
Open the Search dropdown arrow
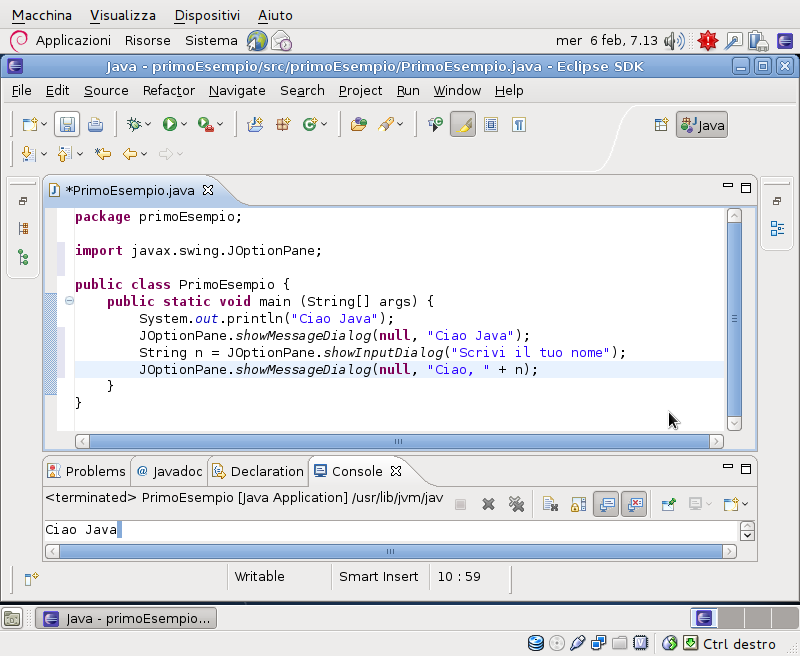coord(400,124)
